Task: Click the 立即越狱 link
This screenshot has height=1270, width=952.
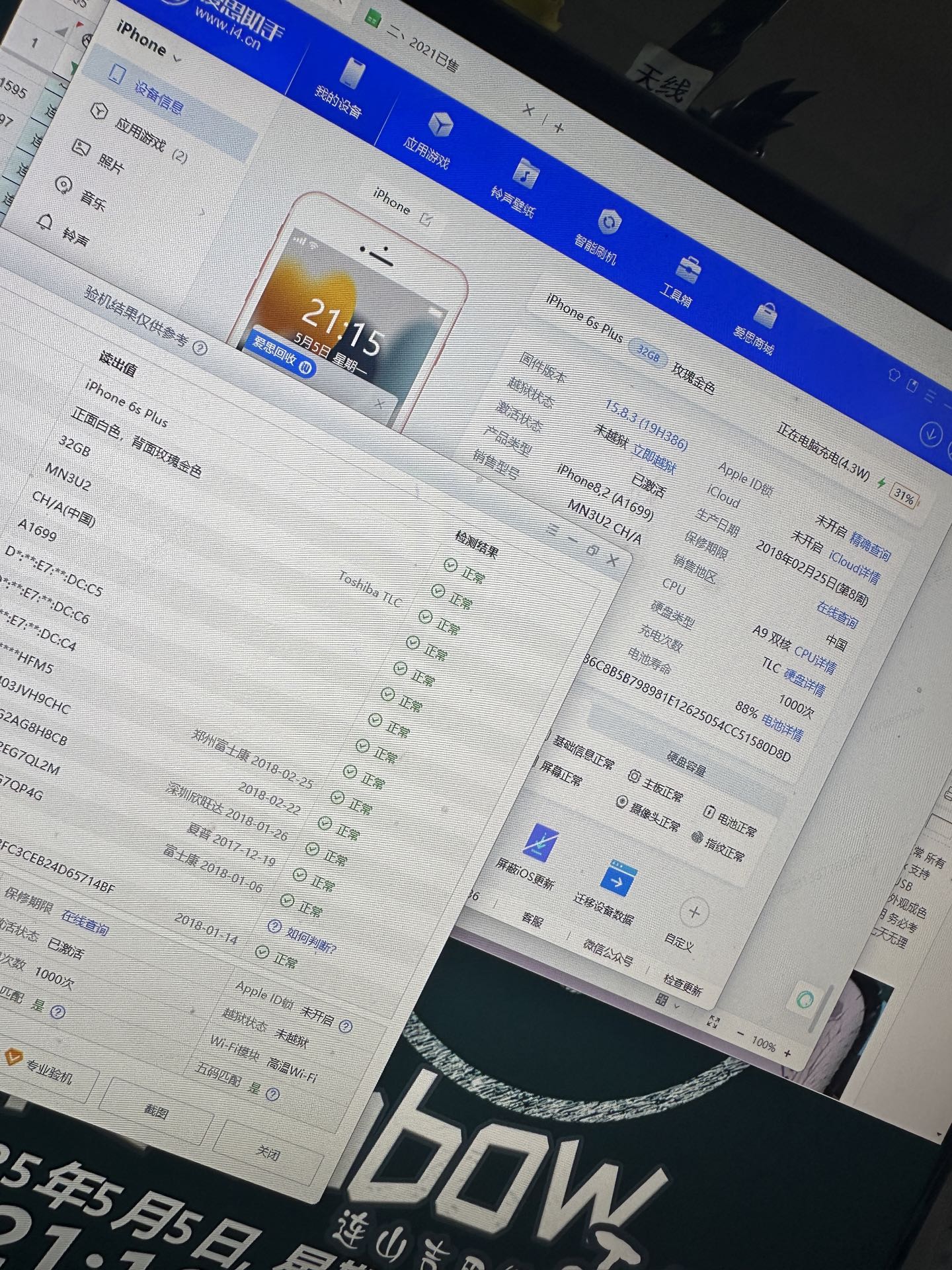Action: pyautogui.click(x=654, y=458)
